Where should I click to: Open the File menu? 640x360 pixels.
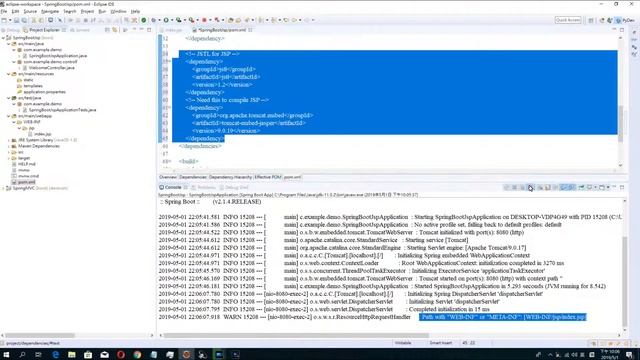pyautogui.click(x=4, y=11)
